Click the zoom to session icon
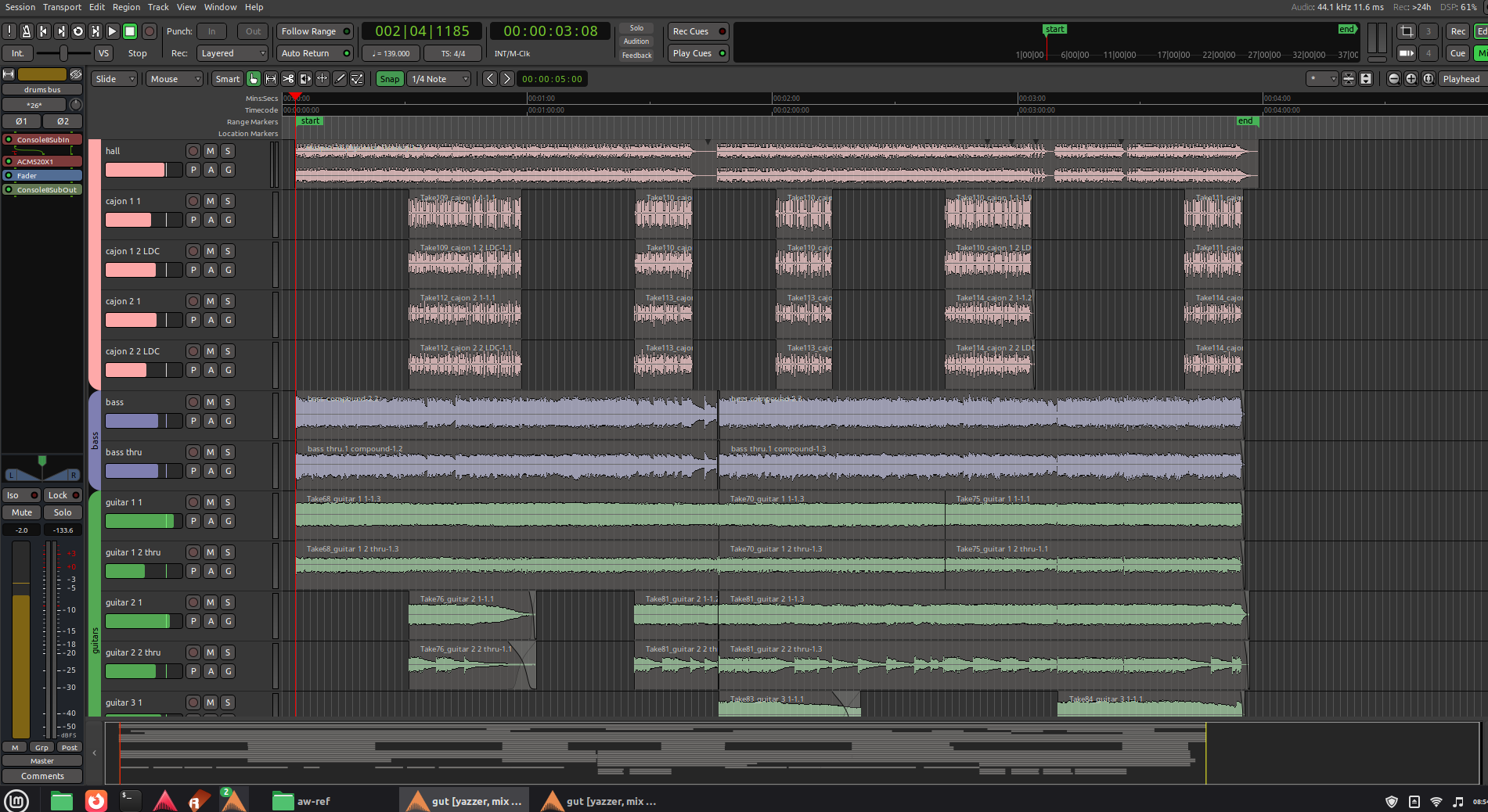The height and width of the screenshot is (812, 1488). click(x=1428, y=79)
